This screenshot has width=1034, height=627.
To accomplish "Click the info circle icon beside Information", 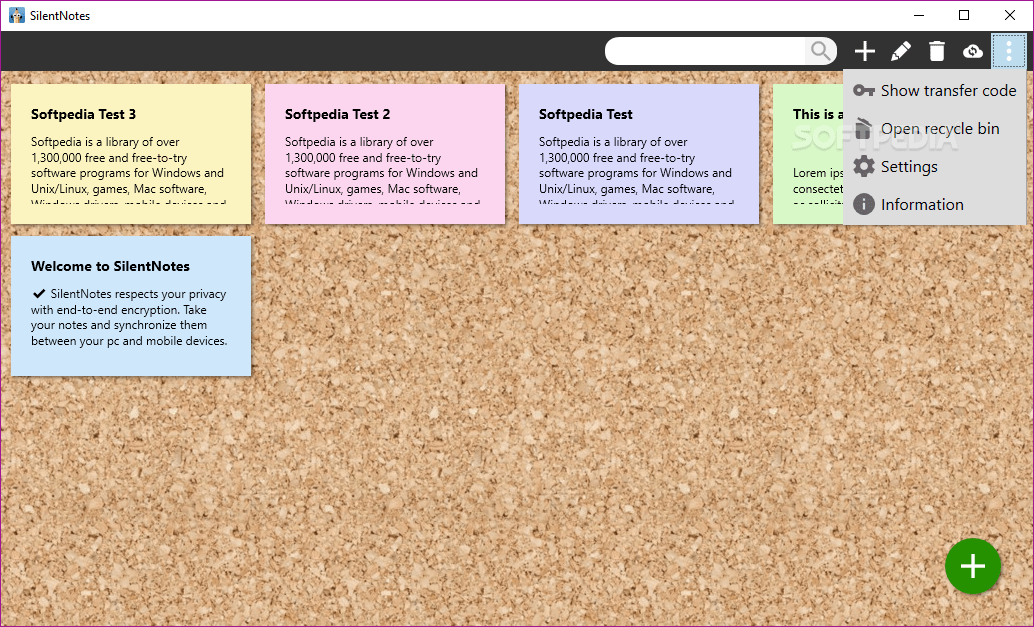I will pos(864,204).
